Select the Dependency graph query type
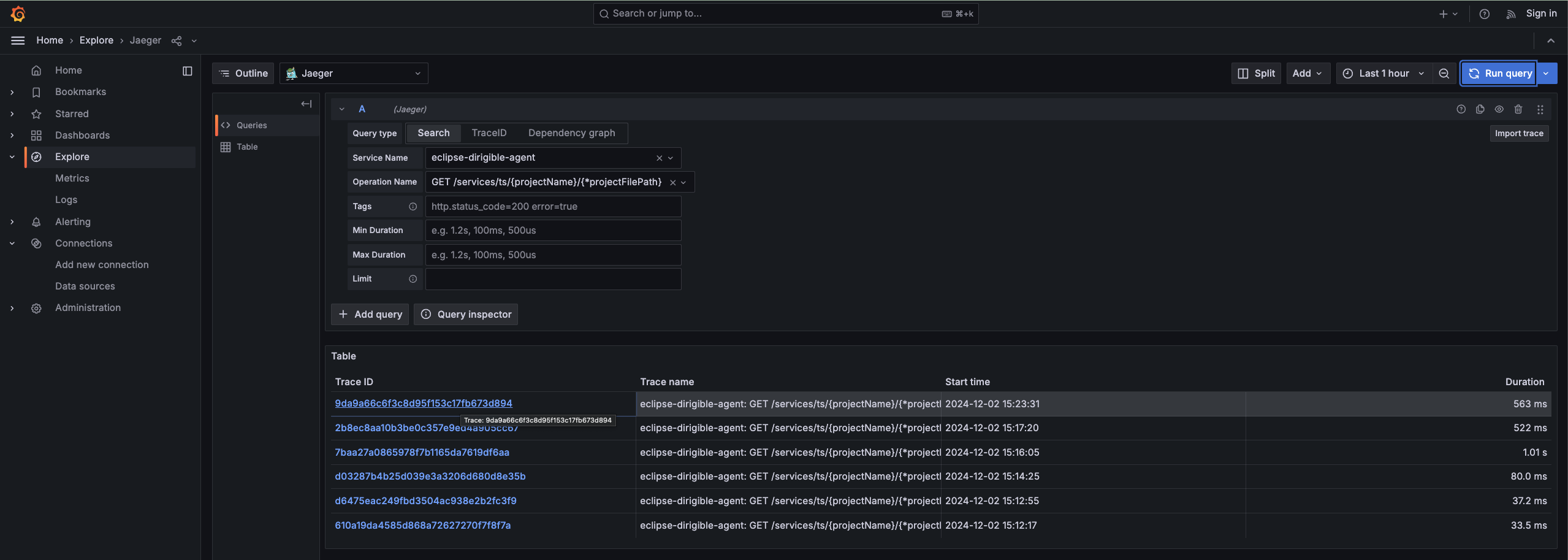 pyautogui.click(x=572, y=133)
